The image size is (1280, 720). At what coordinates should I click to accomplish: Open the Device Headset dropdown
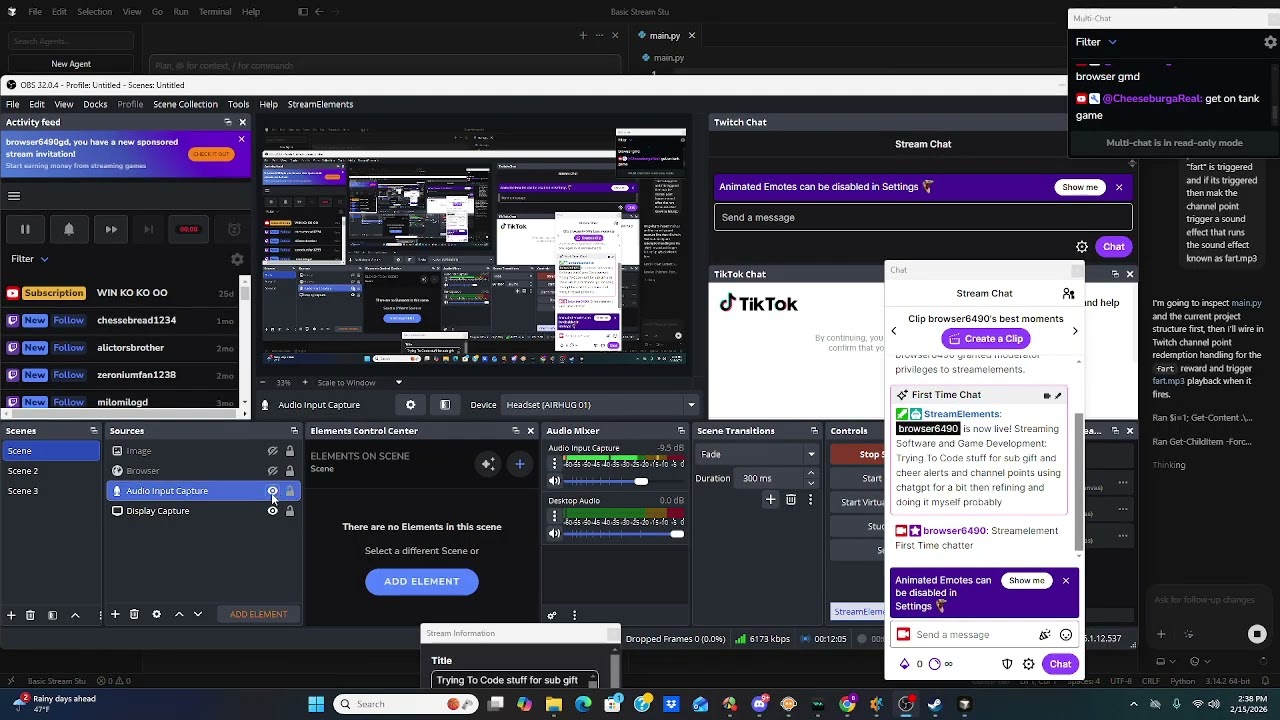point(598,405)
